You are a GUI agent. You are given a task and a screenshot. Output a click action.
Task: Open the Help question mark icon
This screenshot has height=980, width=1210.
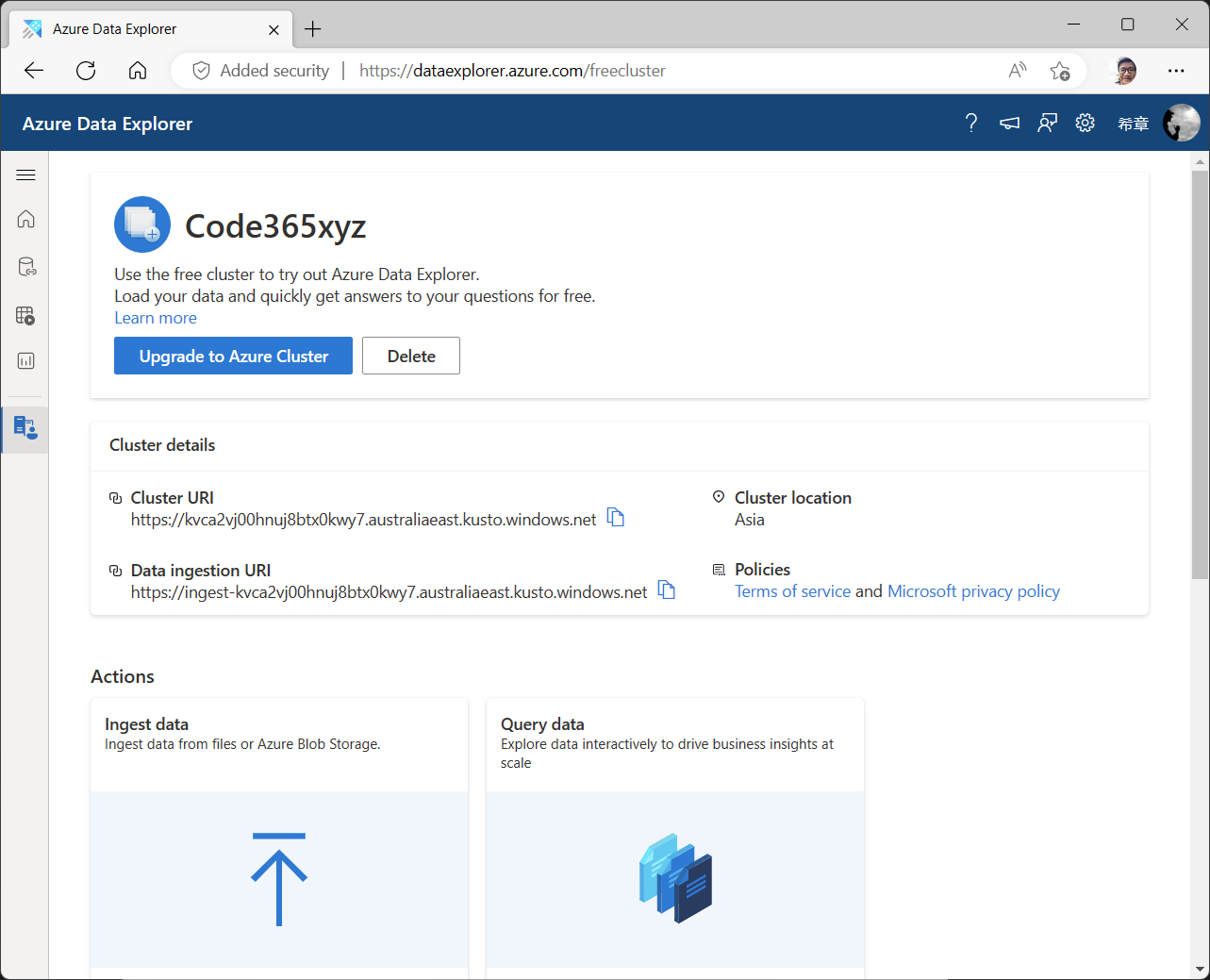971,123
